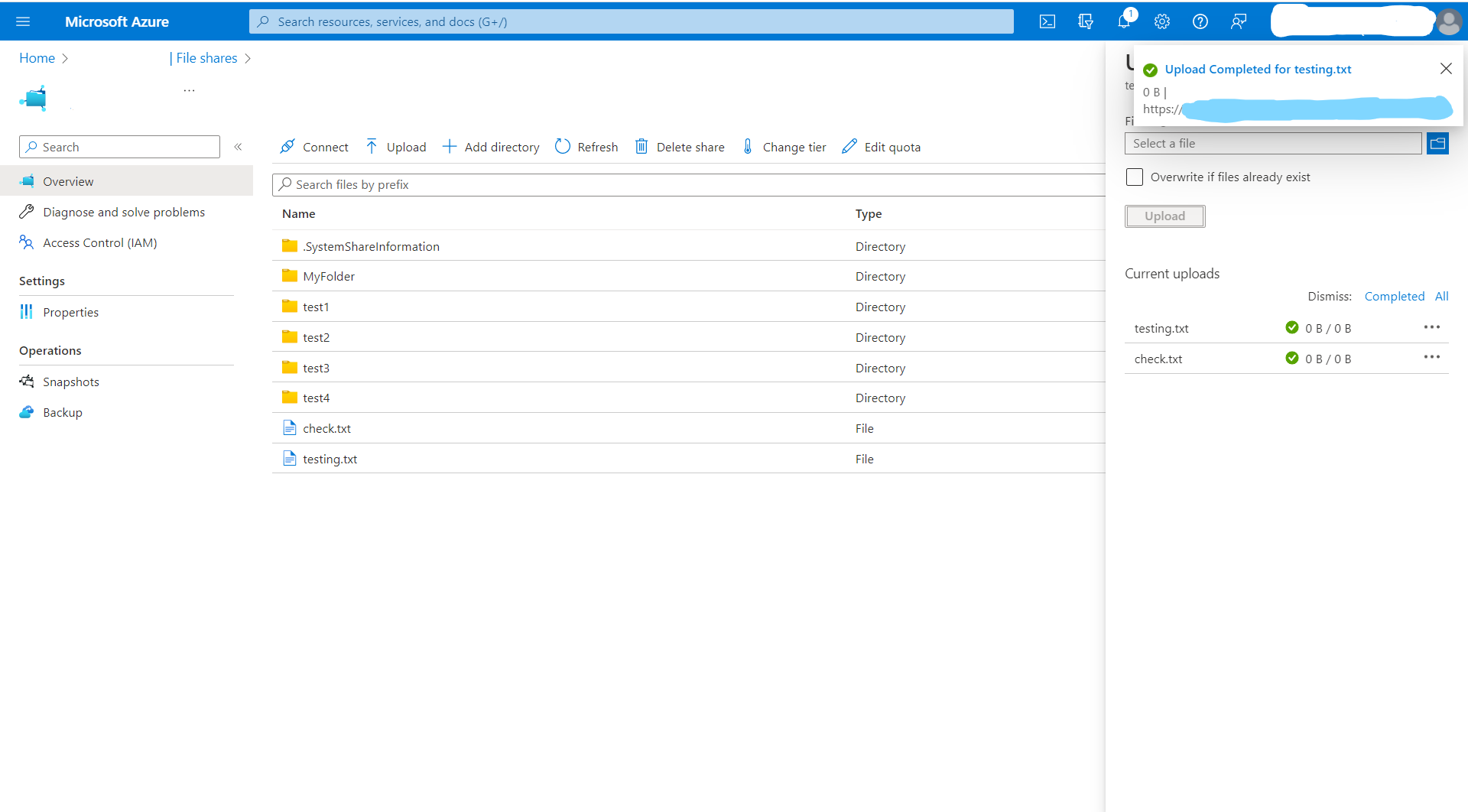This screenshot has width=1468, height=812.
Task: Browse for a file to upload
Action: [x=1438, y=143]
